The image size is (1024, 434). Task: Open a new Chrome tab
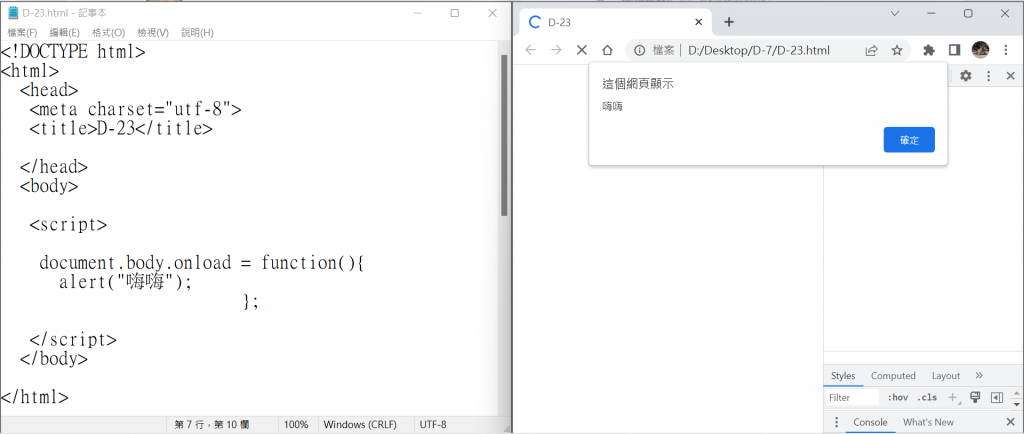729,22
